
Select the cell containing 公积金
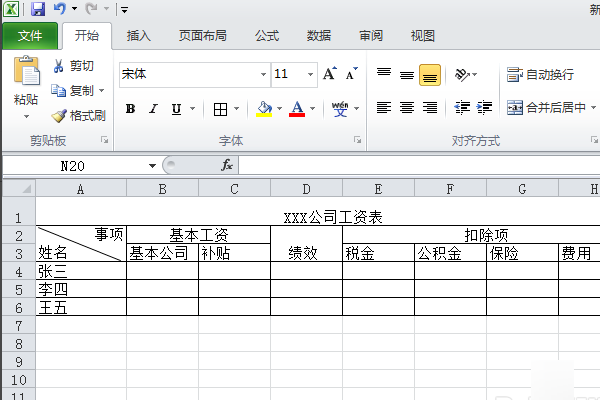[450, 253]
